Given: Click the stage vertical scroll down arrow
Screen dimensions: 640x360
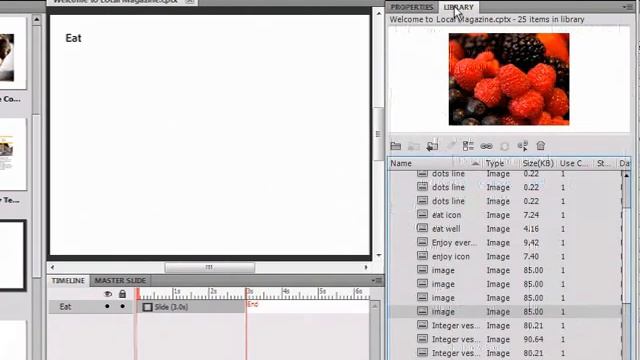Looking at the screenshot, I should coord(378,256).
